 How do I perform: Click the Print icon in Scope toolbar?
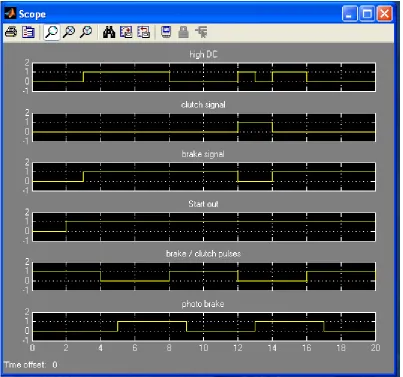click(x=11, y=32)
